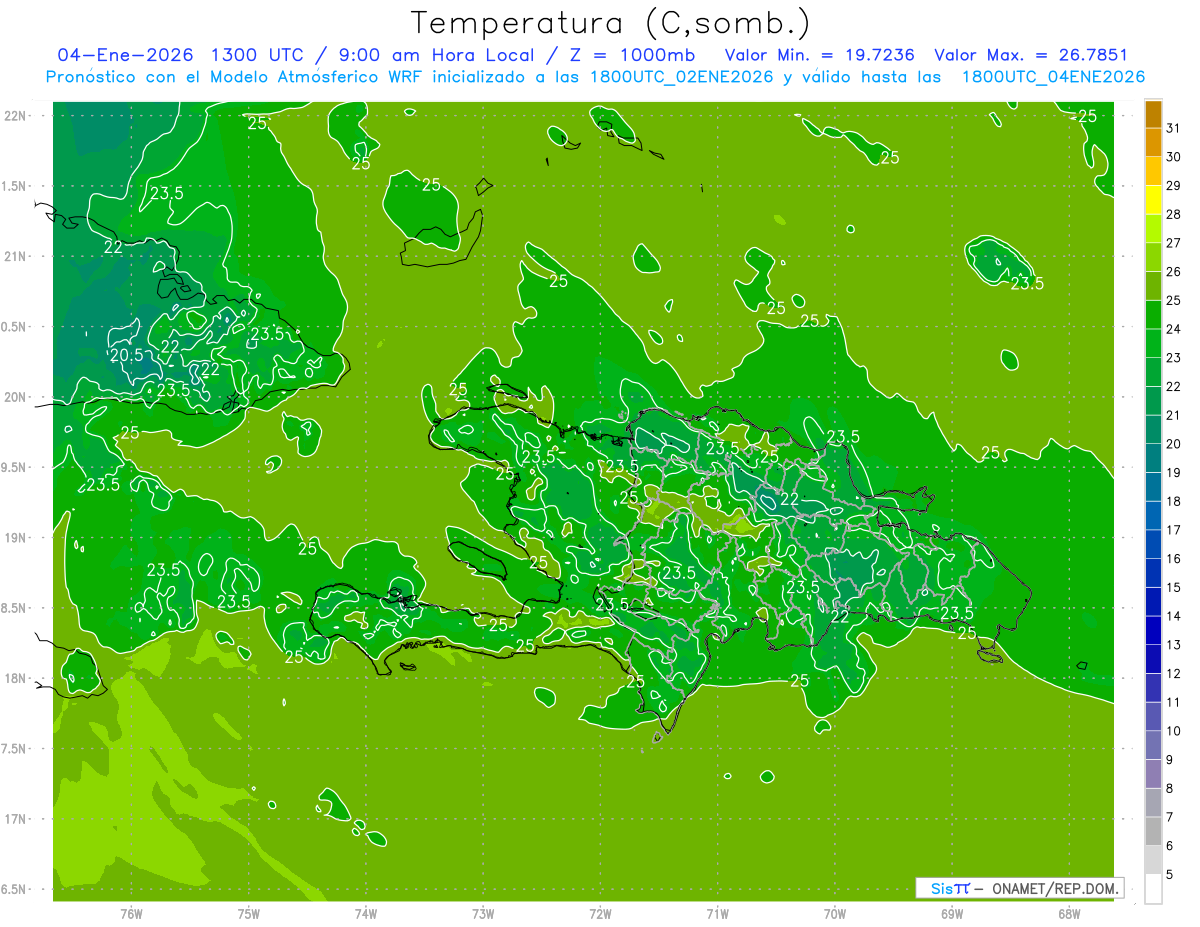Viewport: 1200px width, 927px height.
Task: Click the '71W' longitude axis label
Action: (717, 913)
